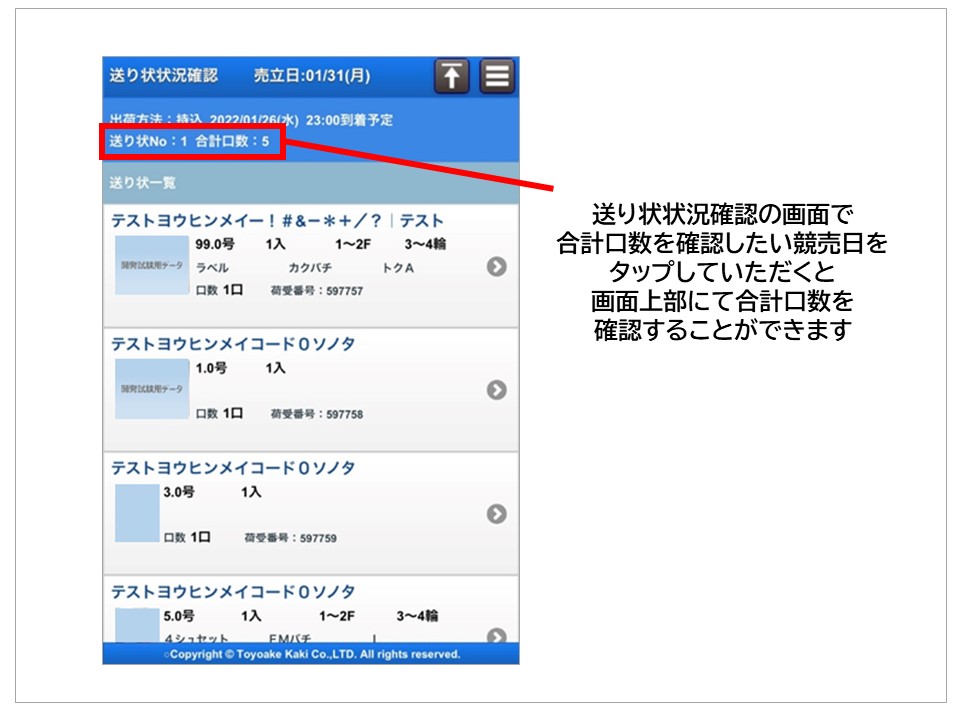Open the hamburger menu icon
The image size is (960, 720).
(497, 77)
